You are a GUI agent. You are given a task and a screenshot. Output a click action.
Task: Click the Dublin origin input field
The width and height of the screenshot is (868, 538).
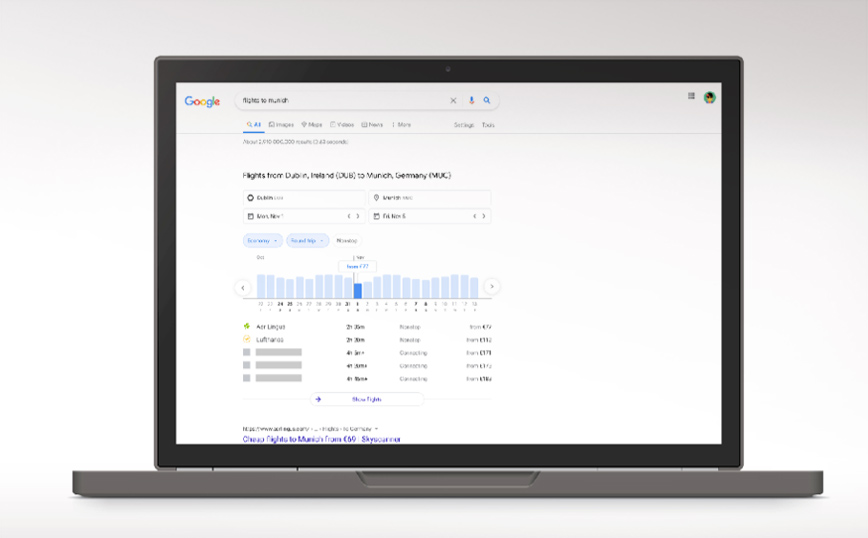304,198
